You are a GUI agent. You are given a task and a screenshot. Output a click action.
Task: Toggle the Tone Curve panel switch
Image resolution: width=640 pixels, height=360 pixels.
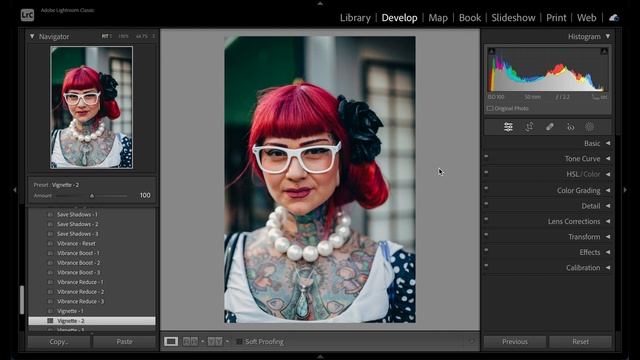coord(486,156)
